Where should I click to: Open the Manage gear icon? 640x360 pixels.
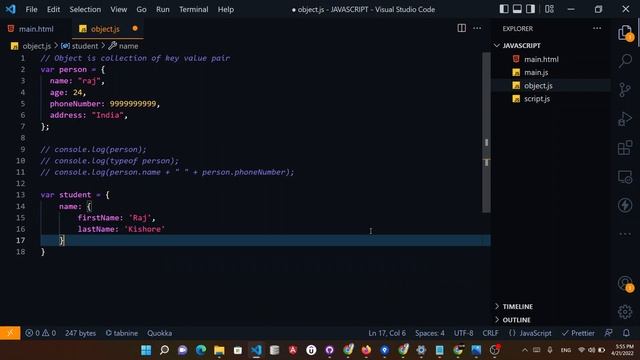pyautogui.click(x=625, y=312)
